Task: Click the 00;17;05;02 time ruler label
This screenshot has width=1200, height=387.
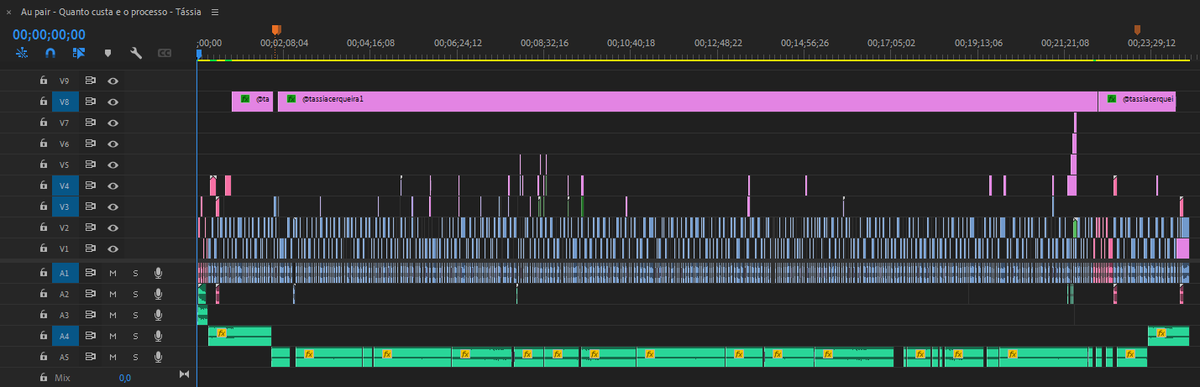Action: click(x=891, y=43)
